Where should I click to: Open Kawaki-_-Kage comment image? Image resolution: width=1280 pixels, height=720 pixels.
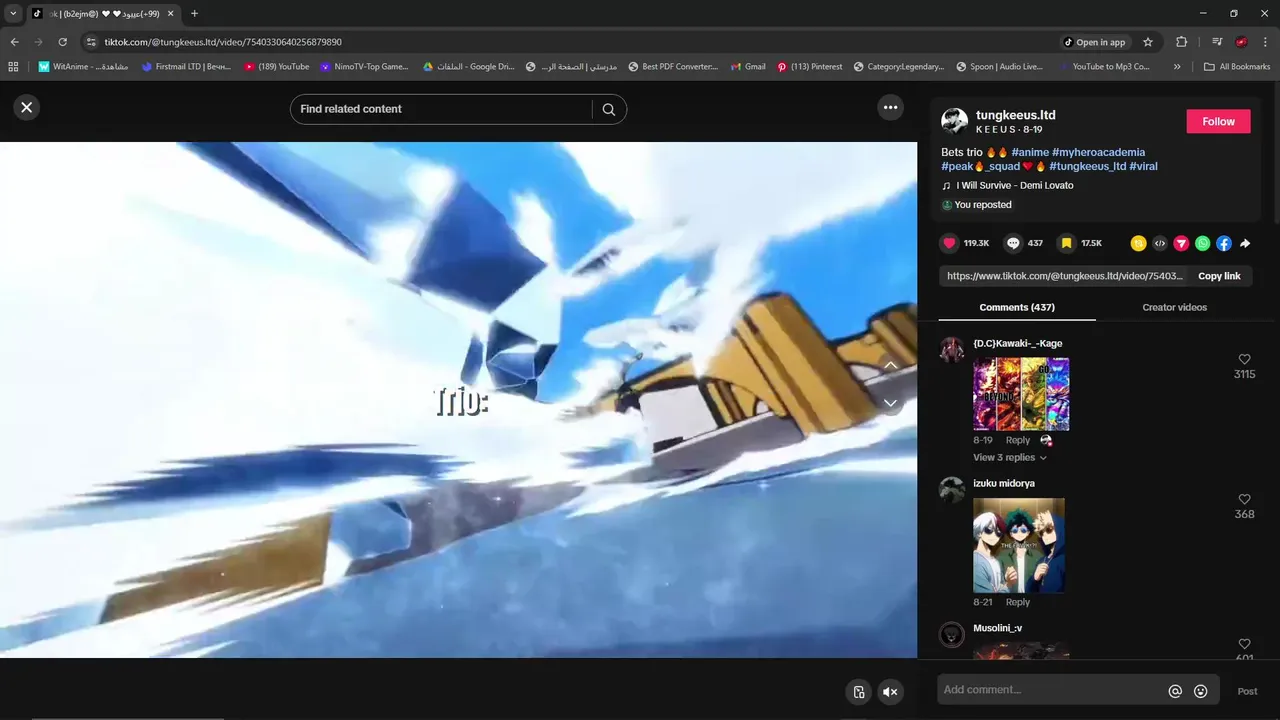pos(1021,394)
